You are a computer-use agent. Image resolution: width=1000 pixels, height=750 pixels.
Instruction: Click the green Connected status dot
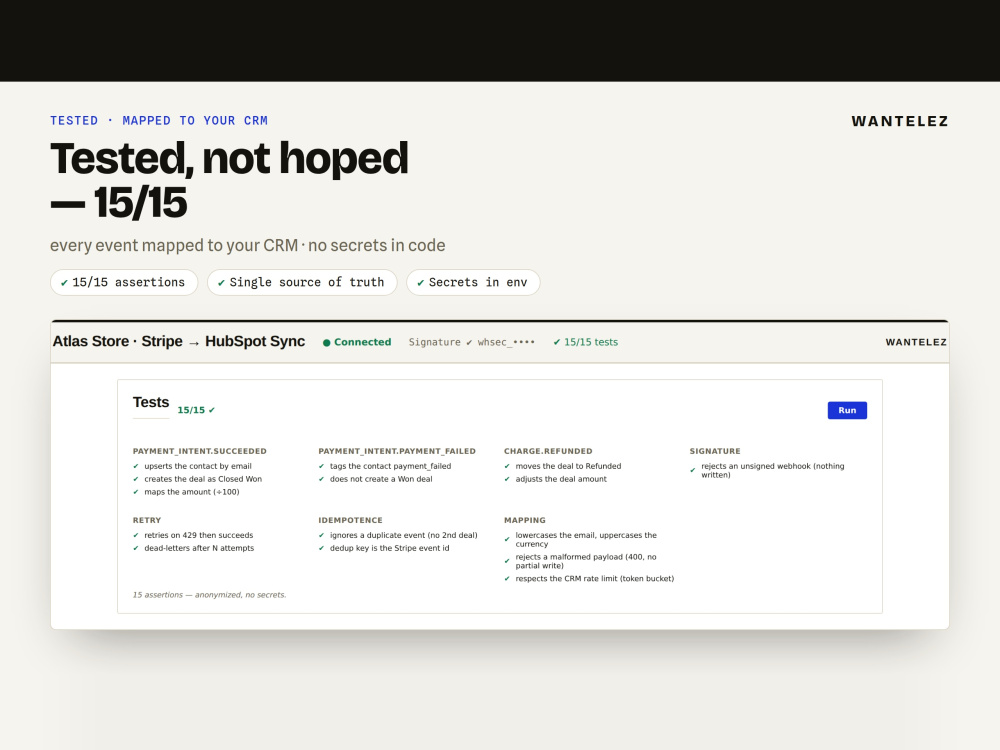[x=327, y=342]
